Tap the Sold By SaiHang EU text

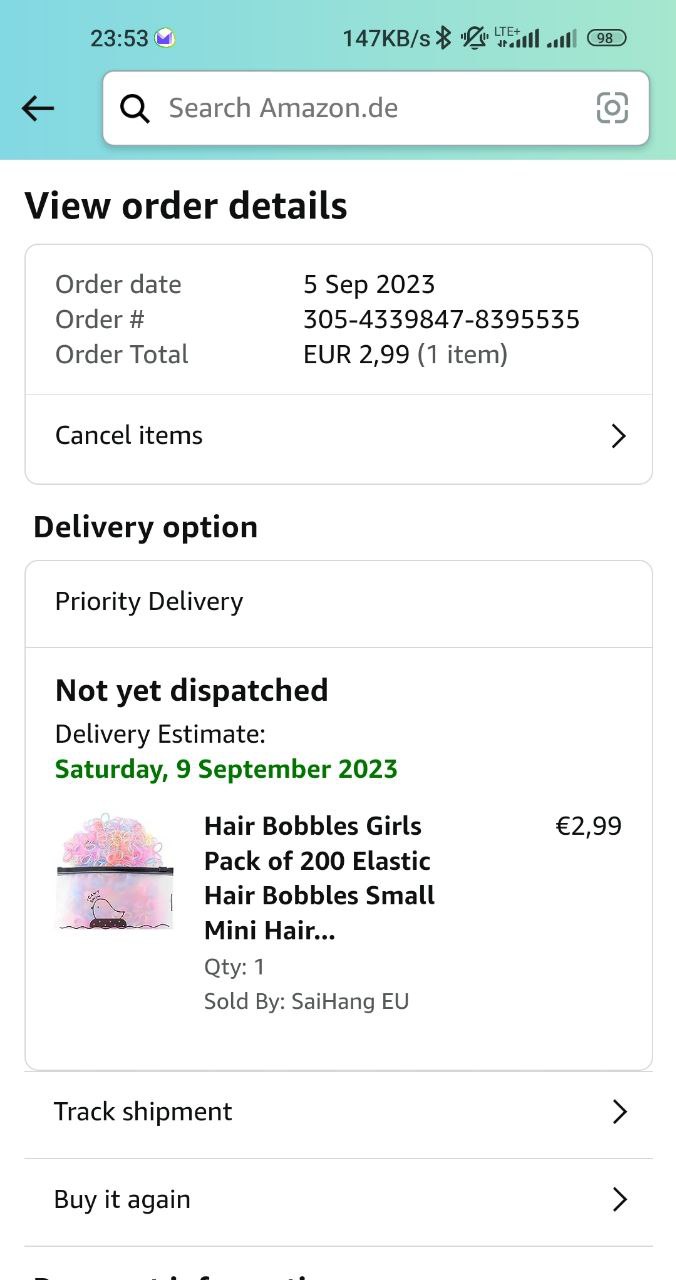pos(306,1001)
